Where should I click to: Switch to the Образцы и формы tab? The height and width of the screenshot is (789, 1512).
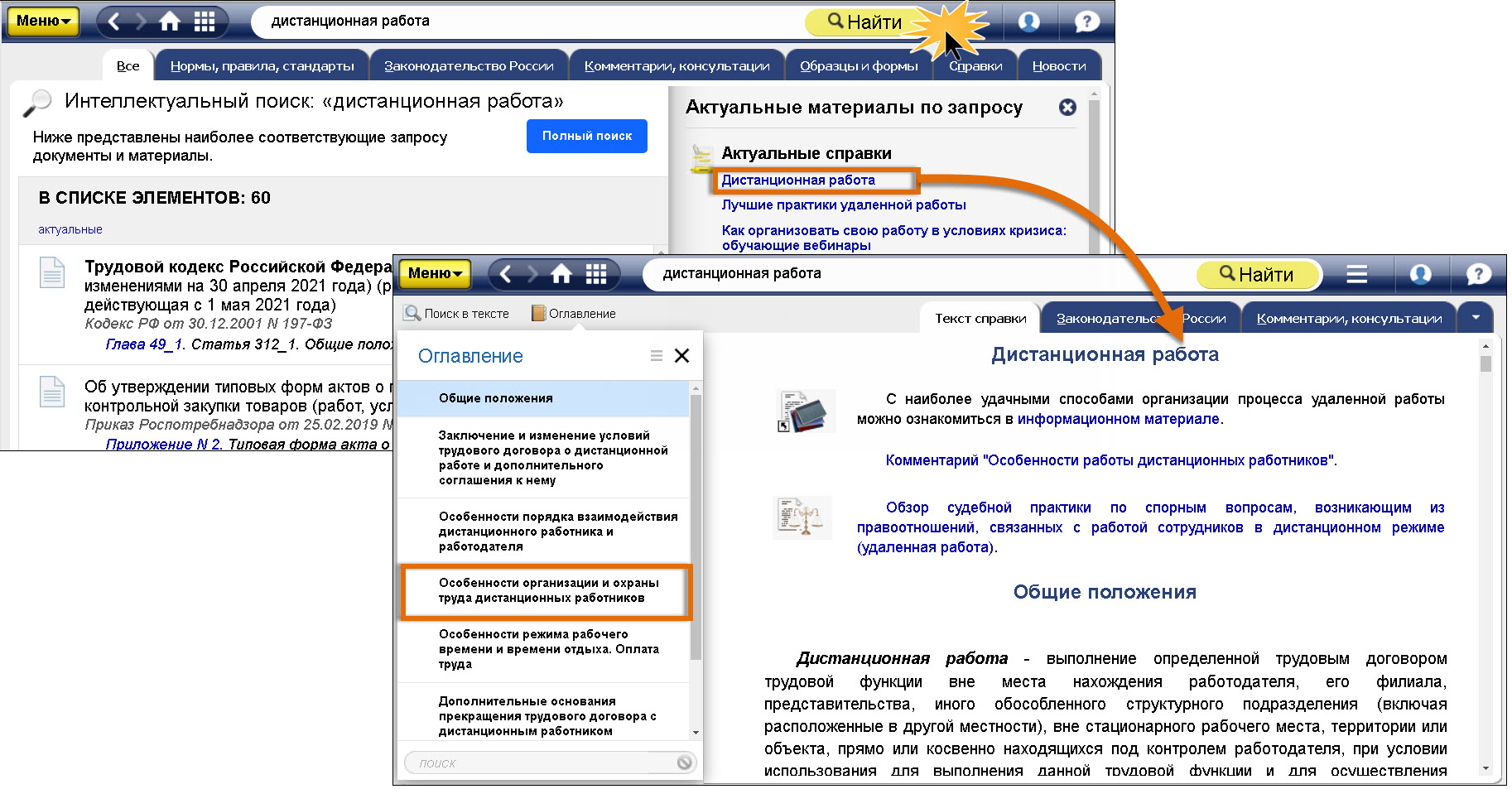pos(858,66)
